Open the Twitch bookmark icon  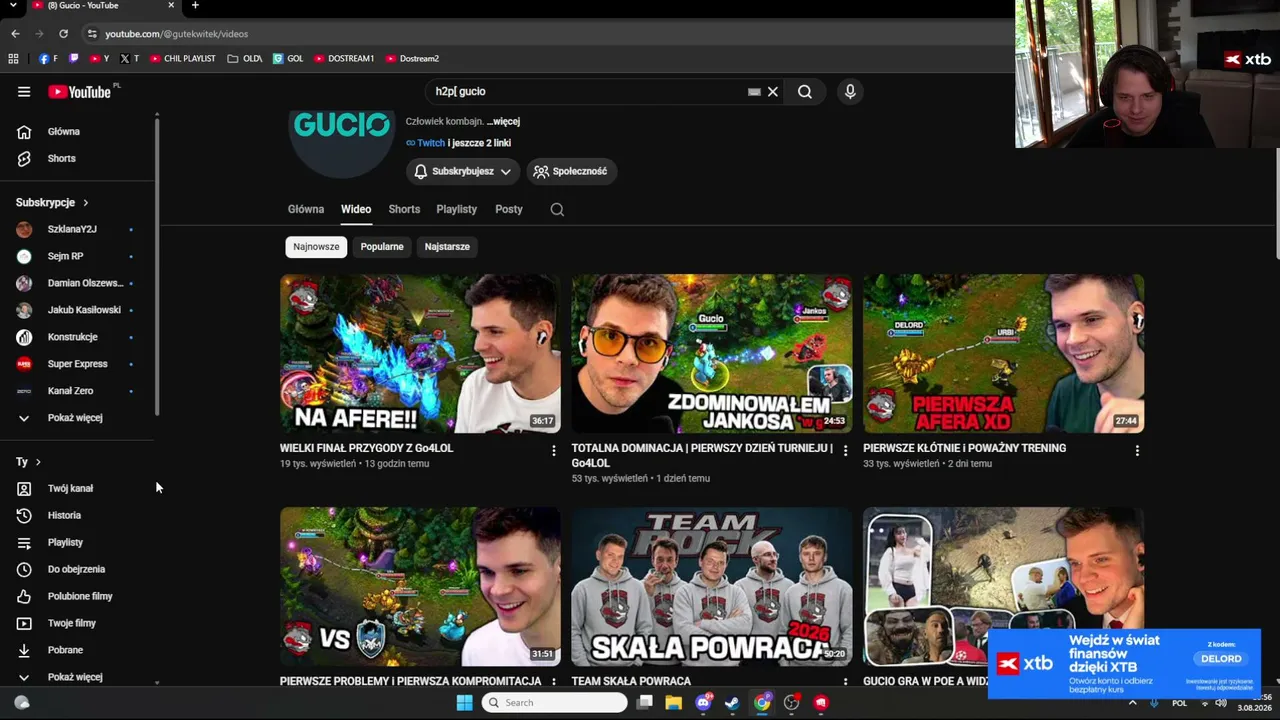pyautogui.click(x=74, y=59)
